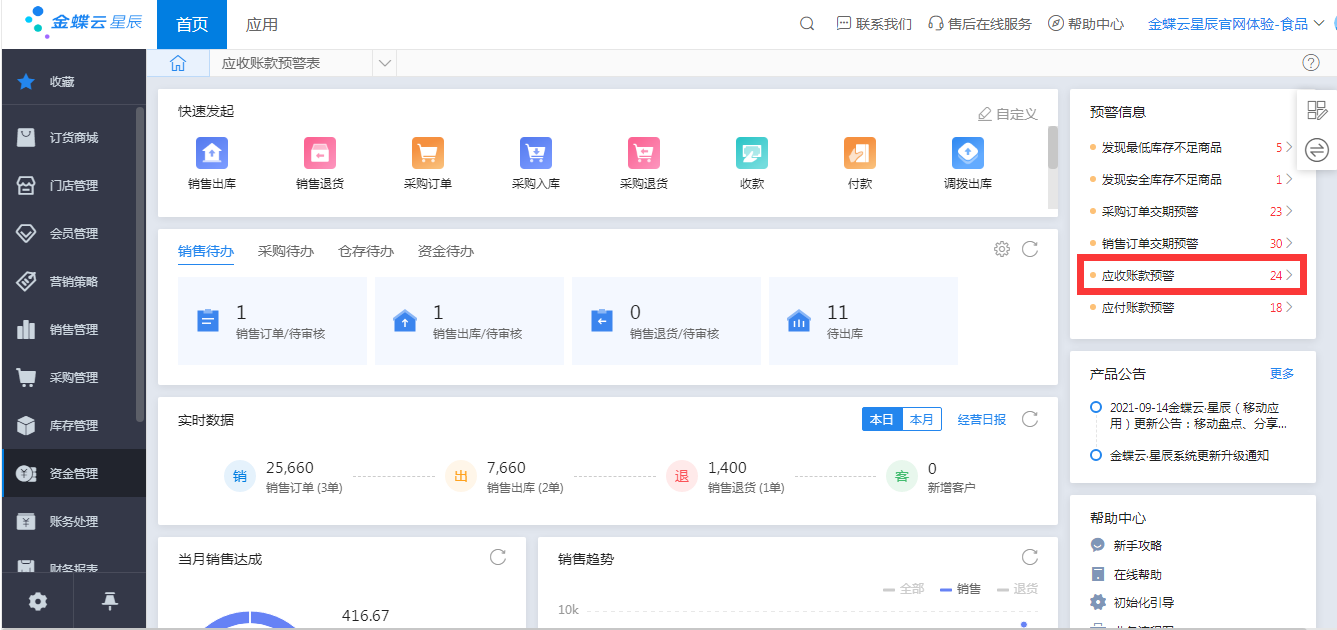Click the 销售出库 quick launch icon
This screenshot has width=1337, height=630.
pyautogui.click(x=212, y=154)
